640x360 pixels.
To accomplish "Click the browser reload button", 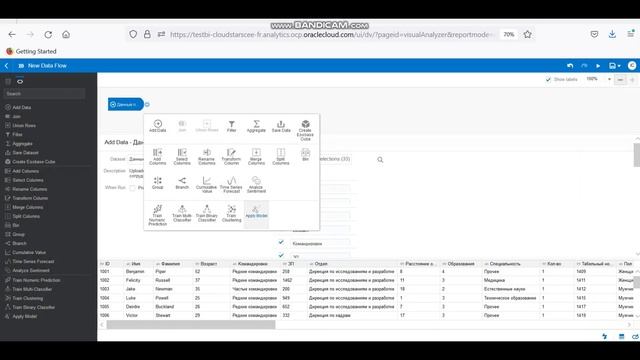I will coord(48,35).
